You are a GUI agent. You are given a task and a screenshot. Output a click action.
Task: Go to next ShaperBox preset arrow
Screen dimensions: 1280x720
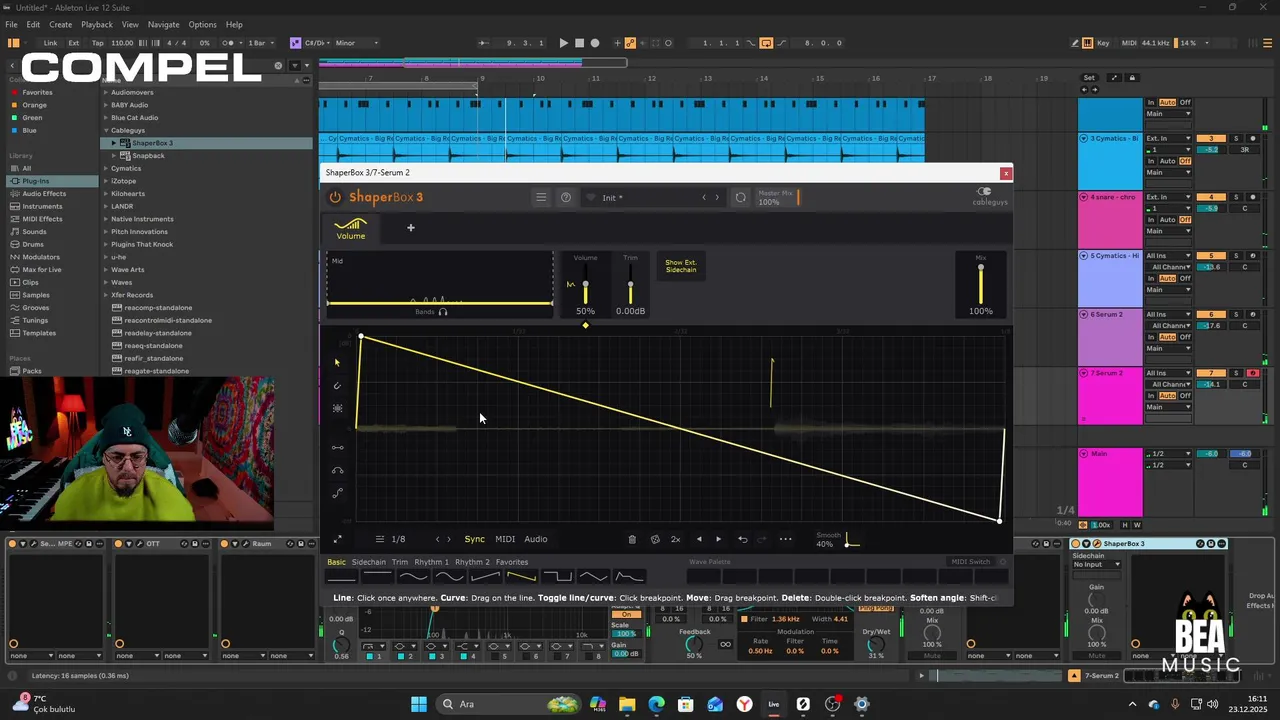click(717, 197)
